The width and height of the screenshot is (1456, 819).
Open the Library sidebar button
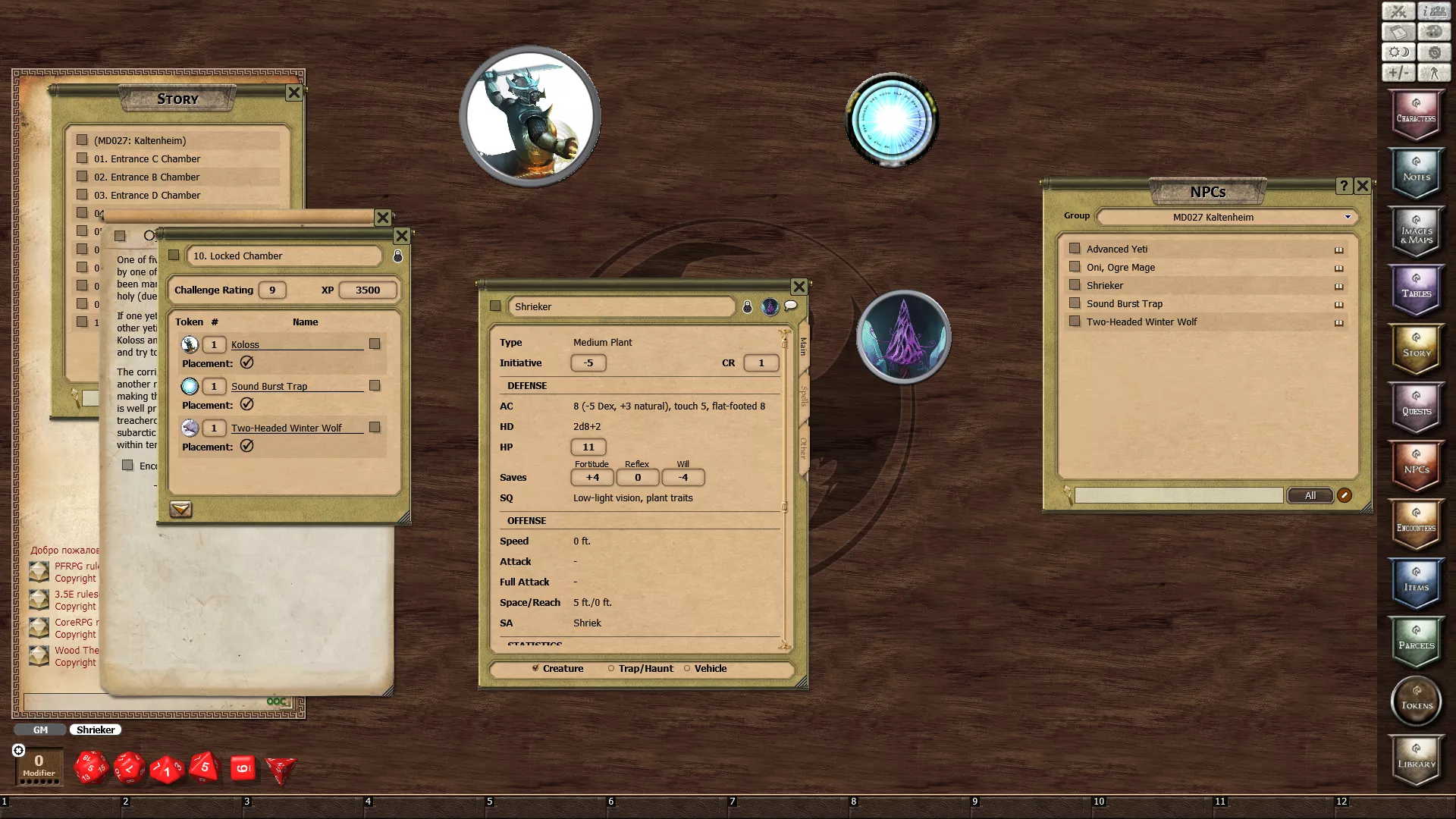(1416, 761)
